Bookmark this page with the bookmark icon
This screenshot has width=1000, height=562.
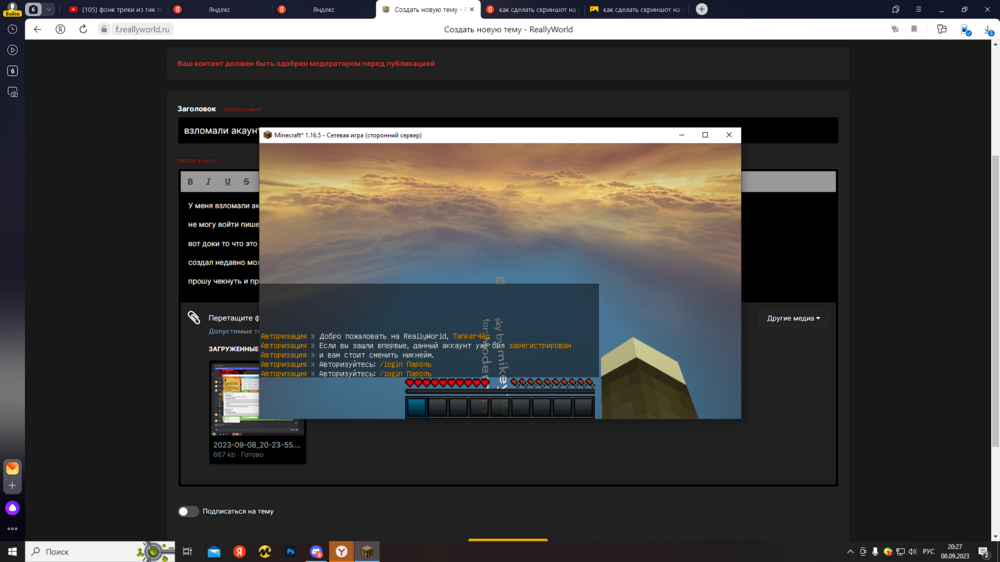(x=914, y=29)
